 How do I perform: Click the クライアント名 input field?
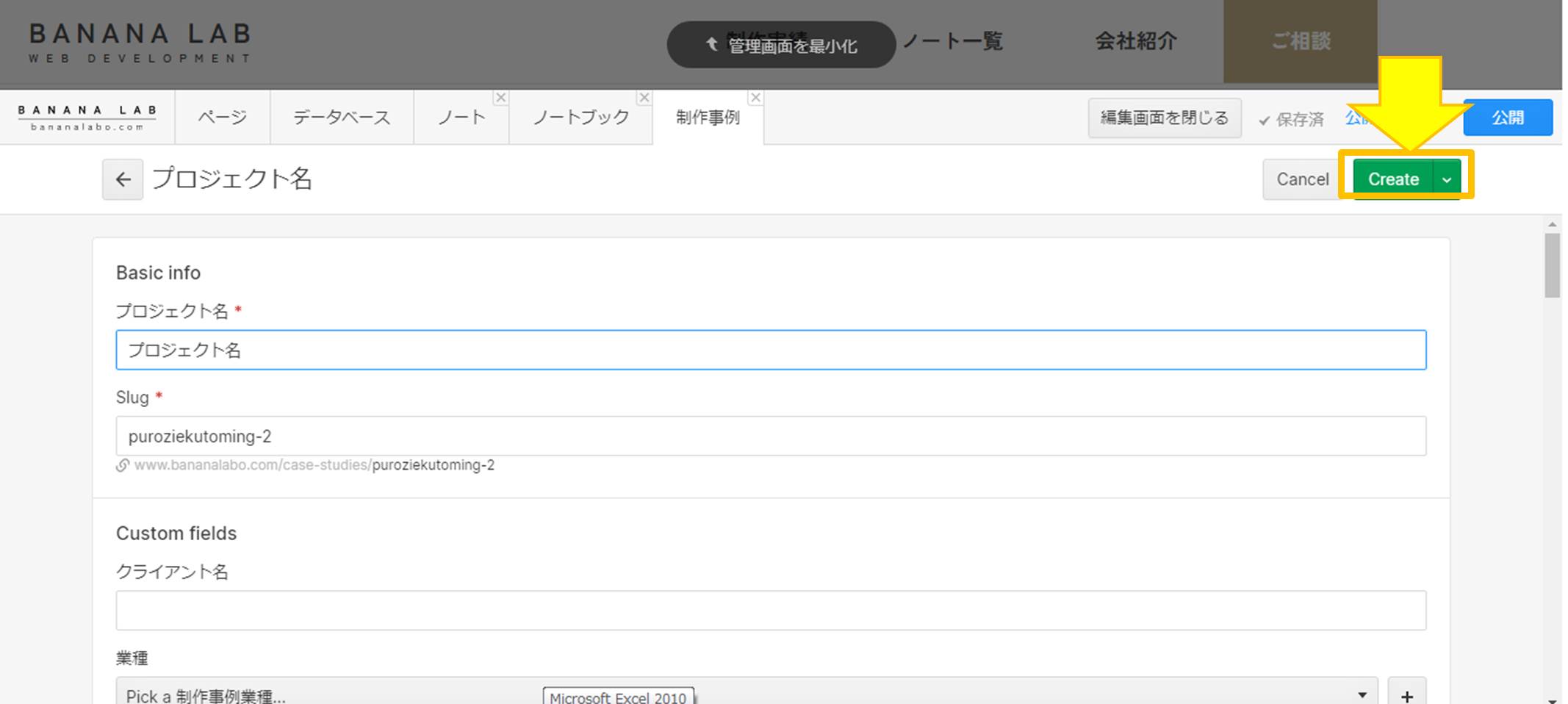pyautogui.click(x=771, y=611)
